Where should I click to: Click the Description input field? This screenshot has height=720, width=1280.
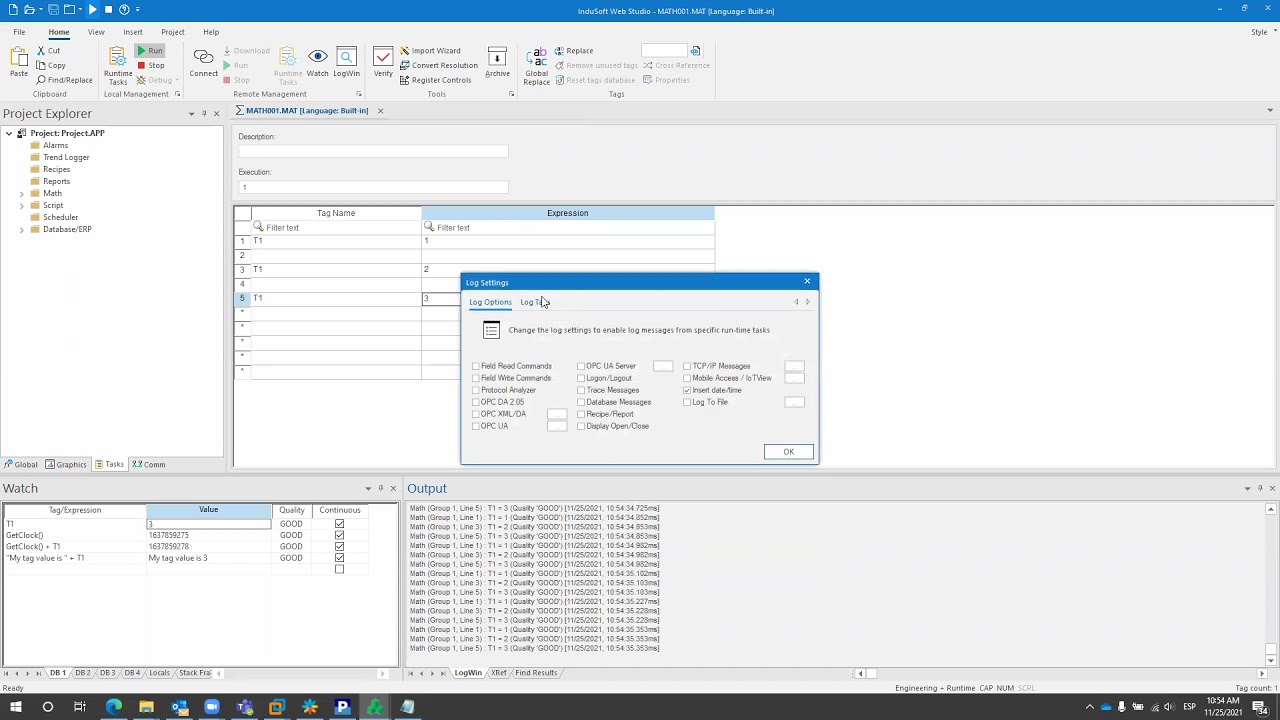pos(373,151)
